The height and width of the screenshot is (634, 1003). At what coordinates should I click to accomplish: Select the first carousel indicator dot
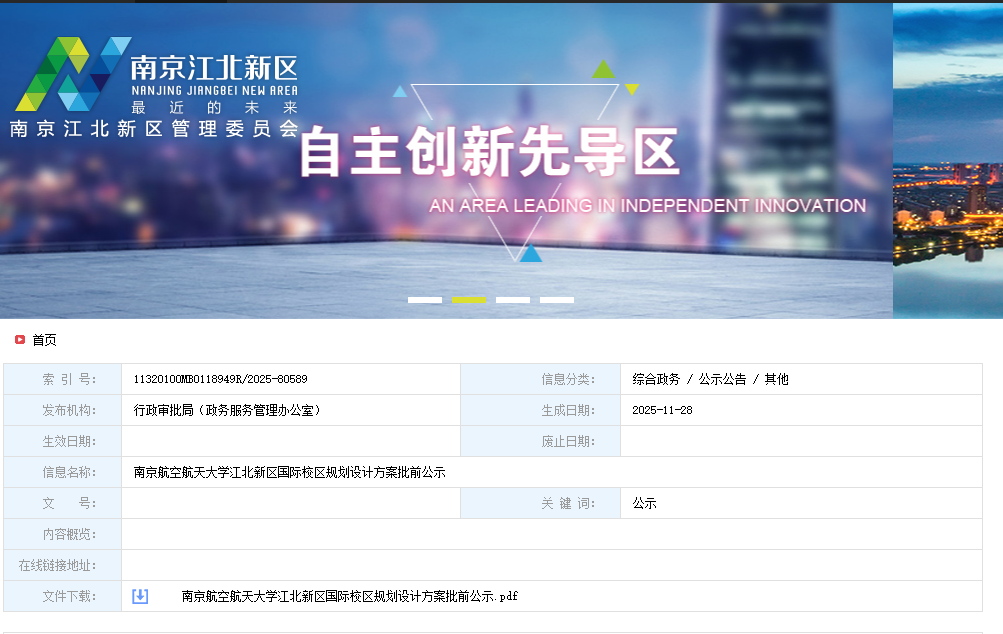pyautogui.click(x=424, y=299)
